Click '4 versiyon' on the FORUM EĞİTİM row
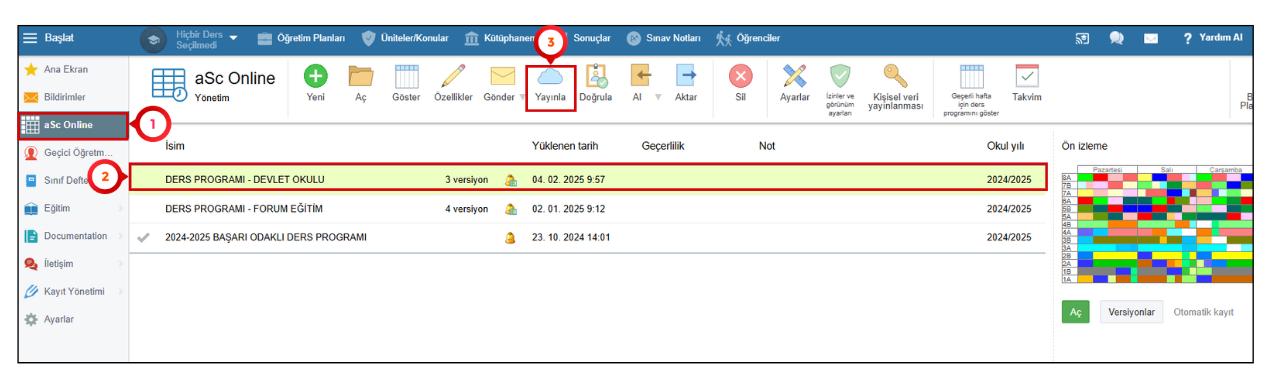 click(x=466, y=209)
